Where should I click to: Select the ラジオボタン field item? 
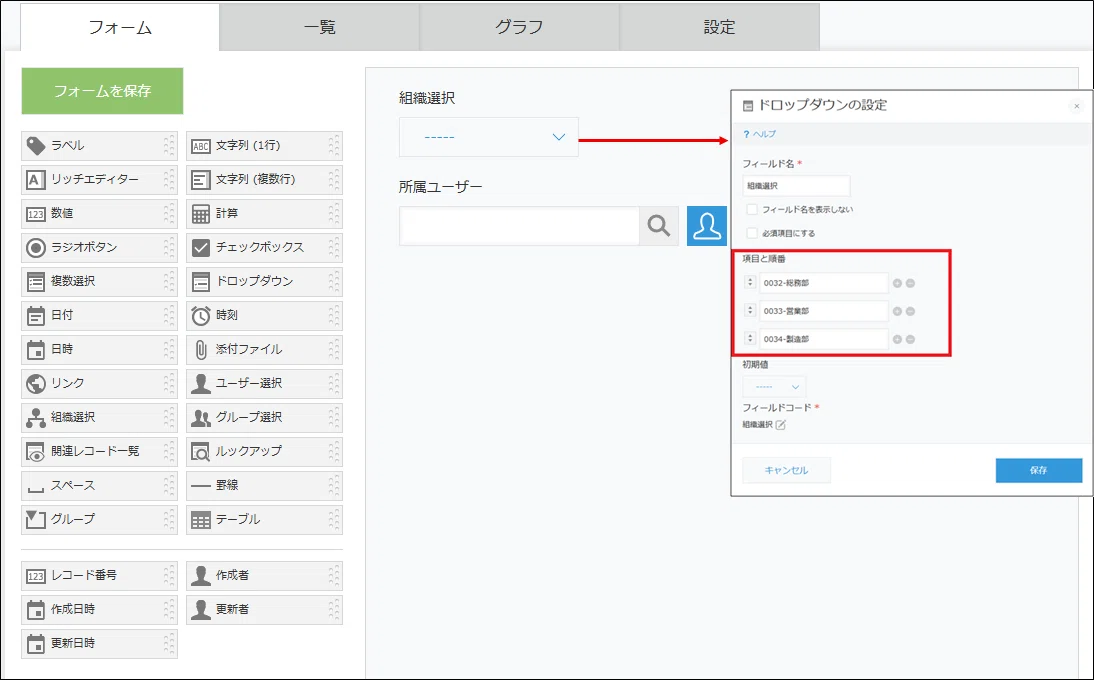[99, 248]
